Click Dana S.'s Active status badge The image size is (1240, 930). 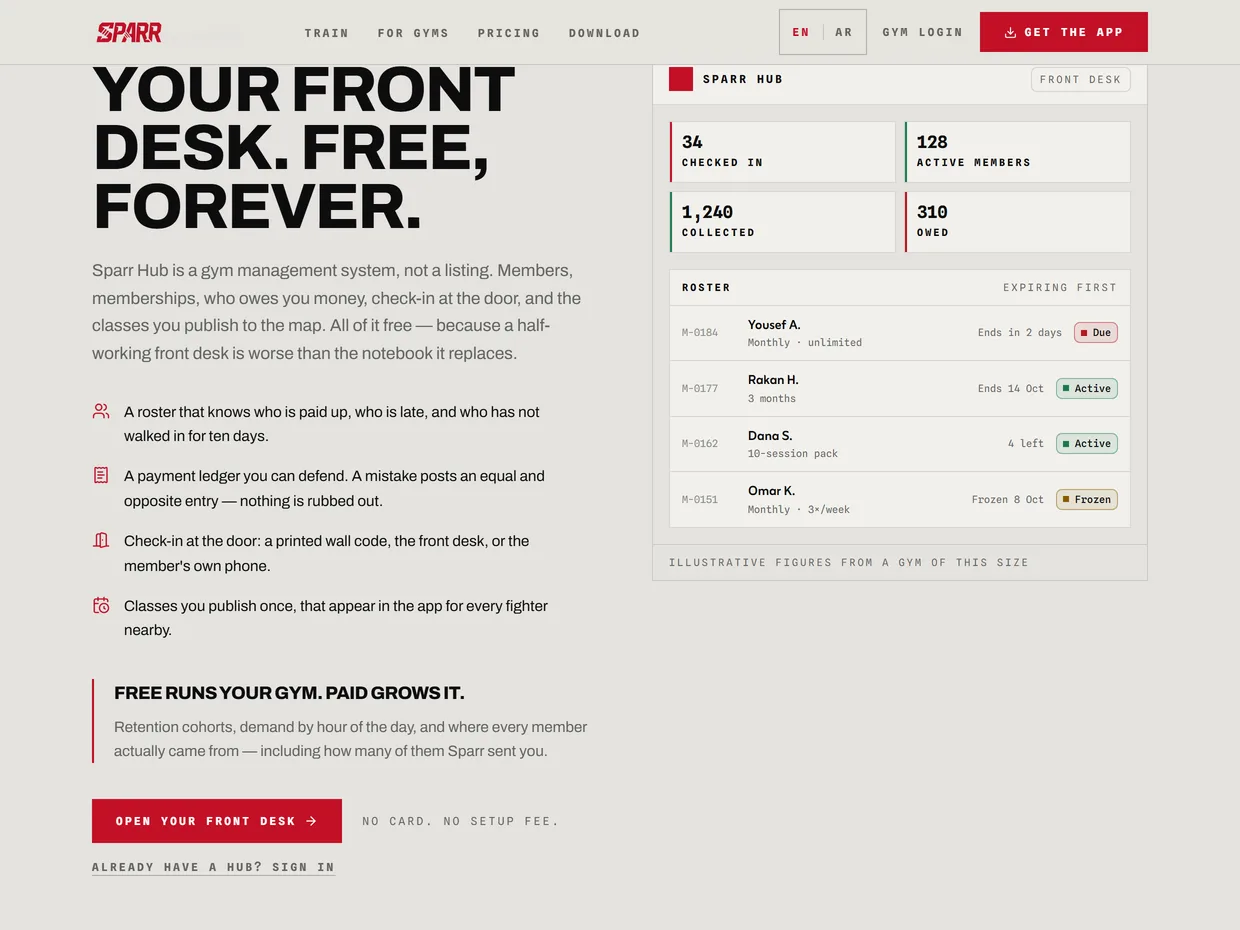1087,443
